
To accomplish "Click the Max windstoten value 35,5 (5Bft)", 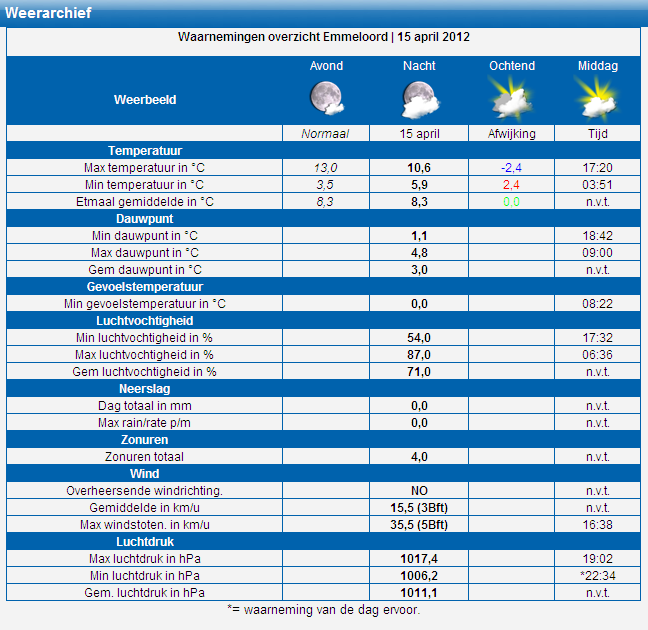I will point(419,525).
